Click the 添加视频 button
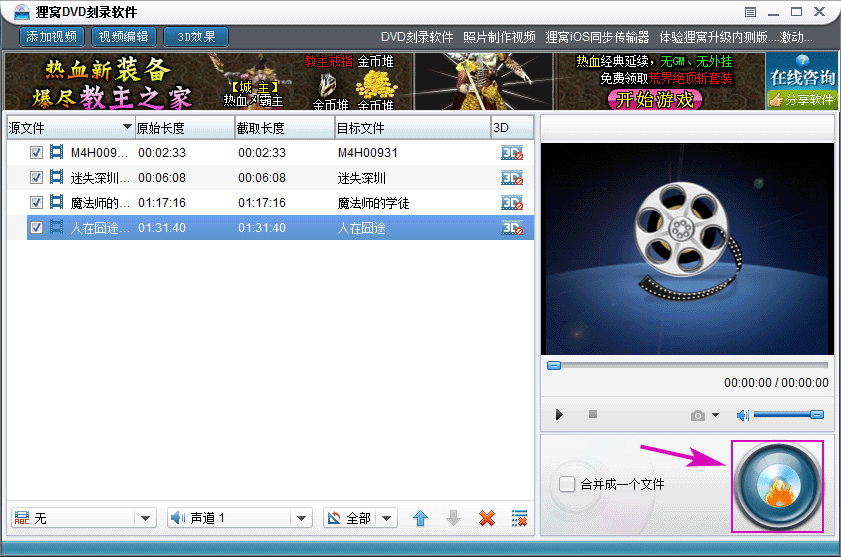Image resolution: width=841 pixels, height=557 pixels. coord(51,37)
